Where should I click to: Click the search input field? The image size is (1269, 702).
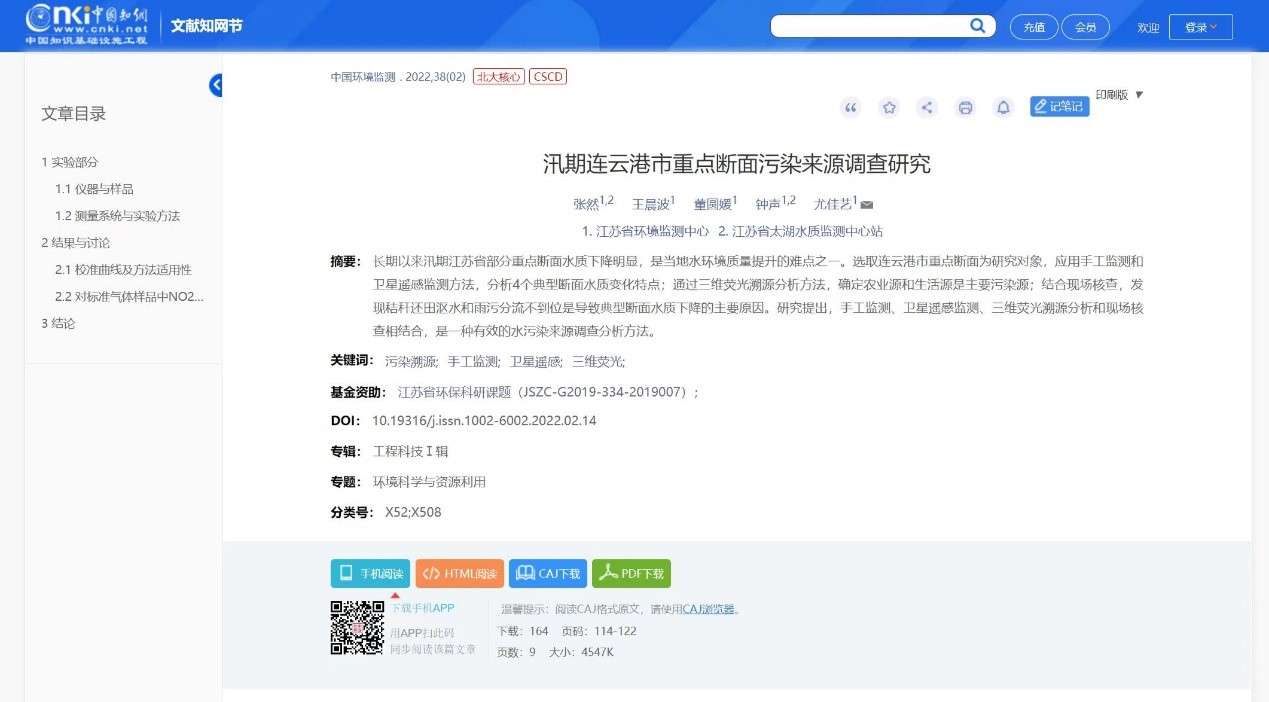tap(868, 27)
